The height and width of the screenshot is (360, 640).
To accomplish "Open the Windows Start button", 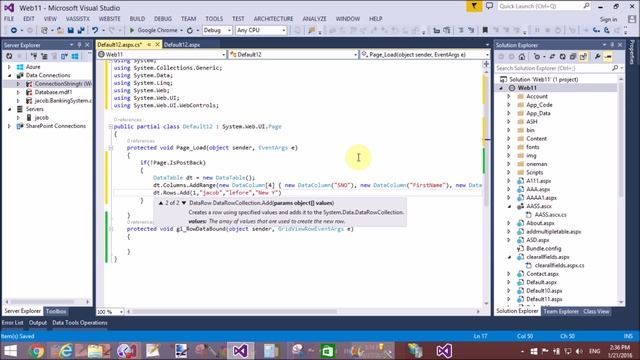I will 10,351.
